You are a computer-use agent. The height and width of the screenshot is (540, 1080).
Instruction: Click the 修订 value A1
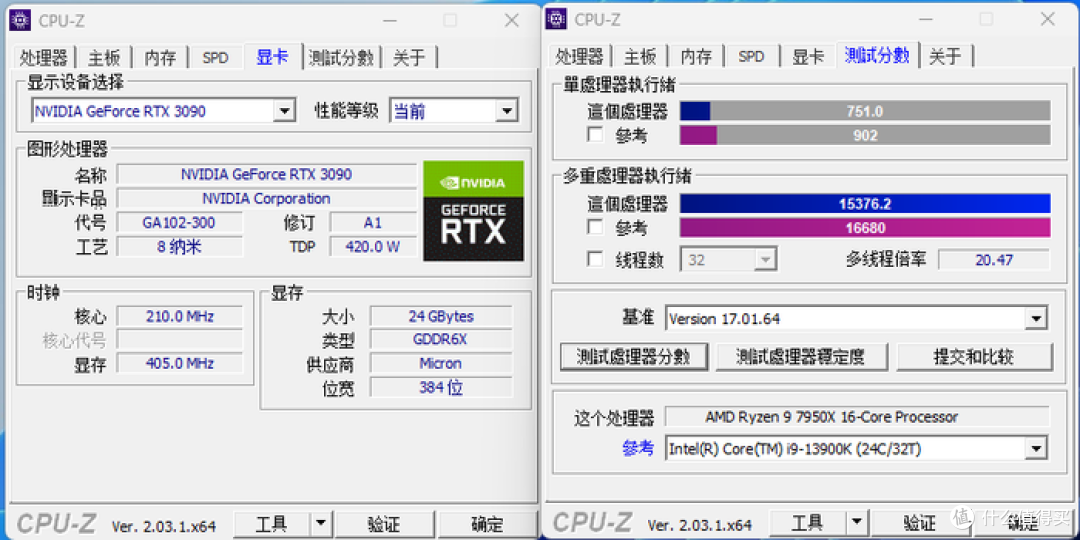(x=373, y=222)
